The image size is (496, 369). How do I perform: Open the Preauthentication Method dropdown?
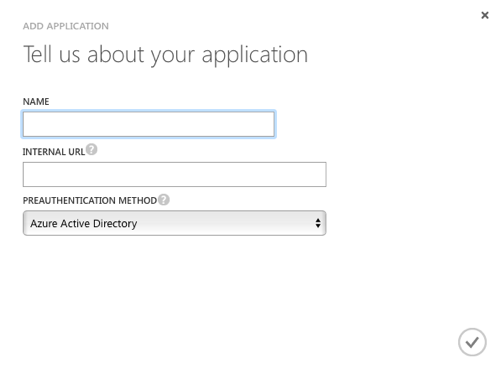[x=174, y=223]
